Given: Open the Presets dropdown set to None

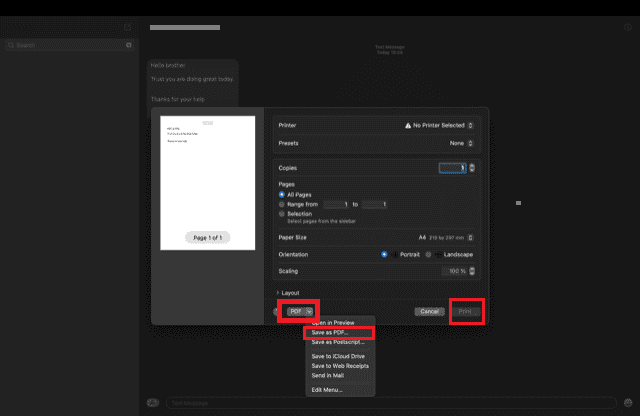Looking at the screenshot, I should pyautogui.click(x=461, y=143).
